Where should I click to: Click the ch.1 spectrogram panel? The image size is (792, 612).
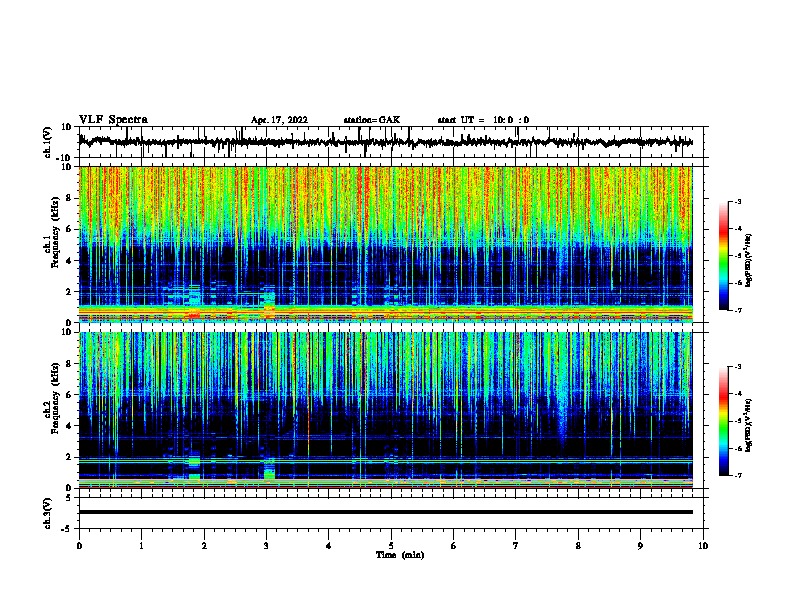385,244
